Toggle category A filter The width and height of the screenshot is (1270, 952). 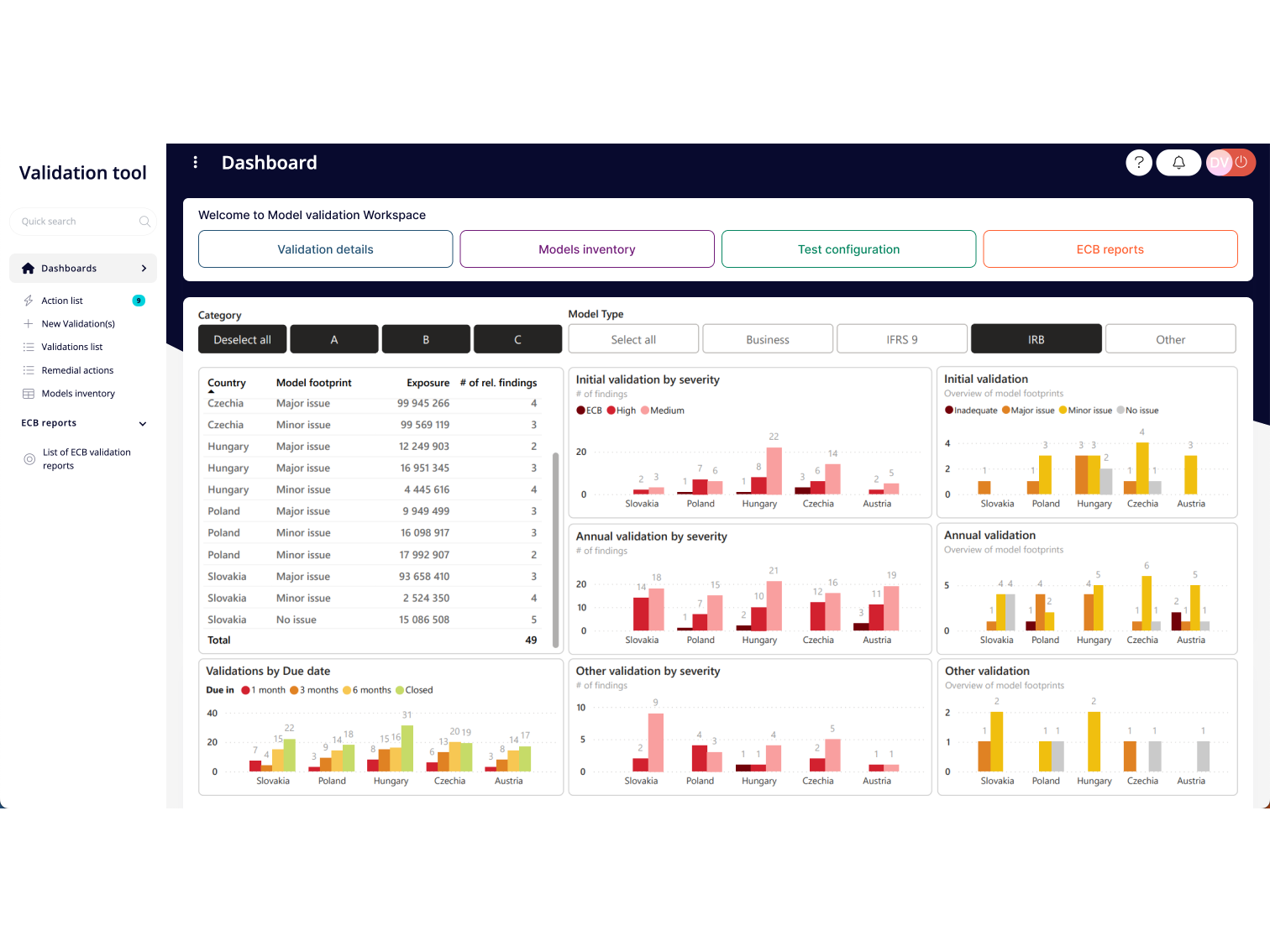click(334, 339)
